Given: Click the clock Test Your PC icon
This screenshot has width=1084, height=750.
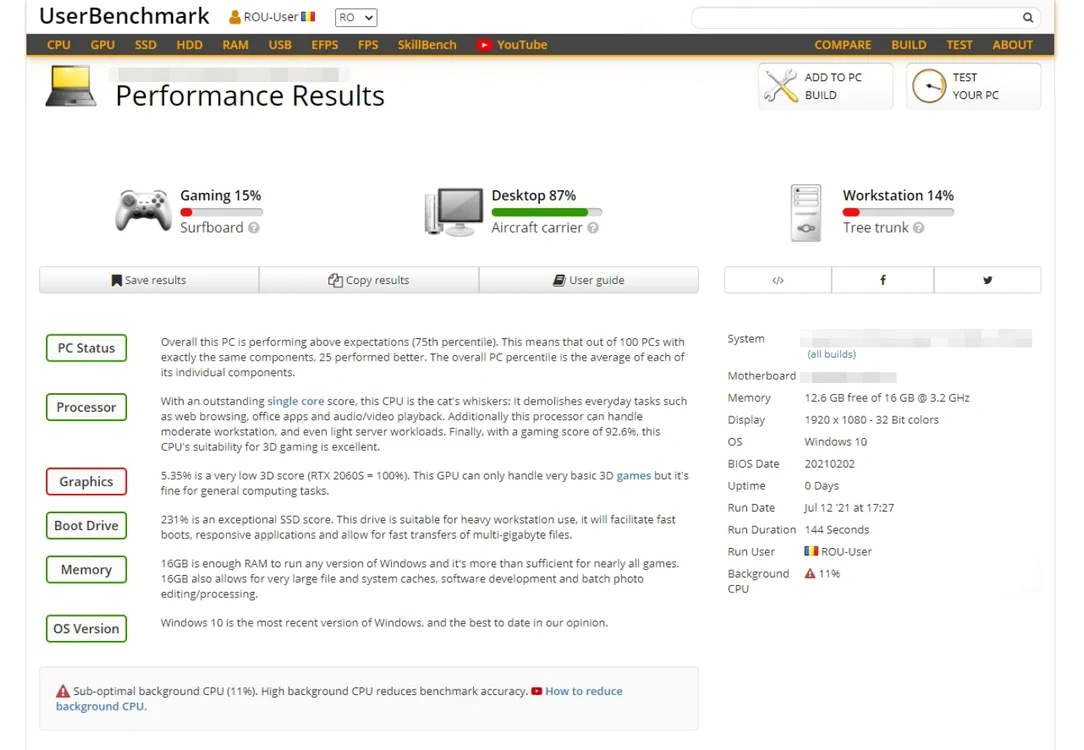Looking at the screenshot, I should [x=928, y=86].
